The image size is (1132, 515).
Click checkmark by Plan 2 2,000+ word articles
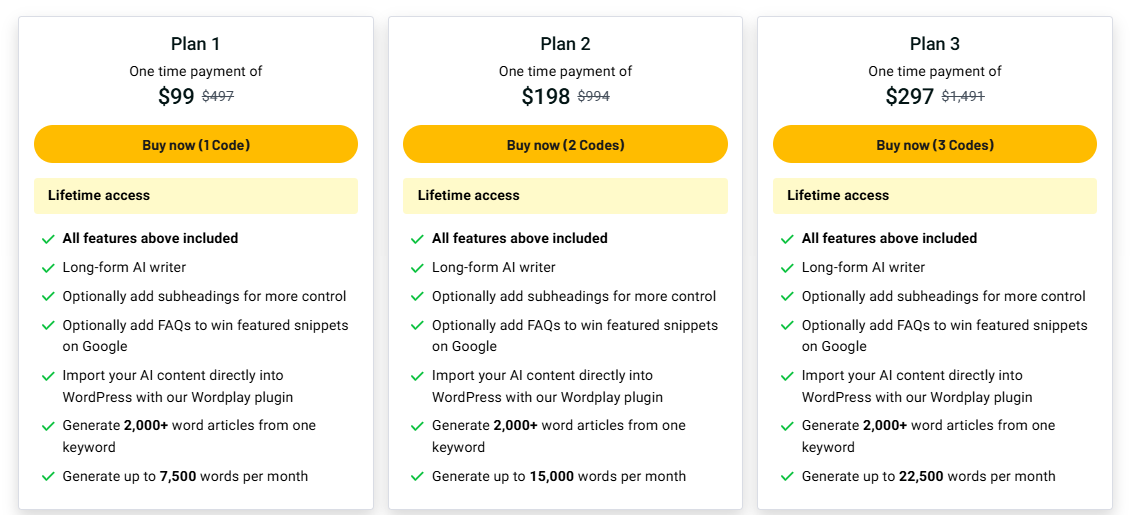coord(417,426)
